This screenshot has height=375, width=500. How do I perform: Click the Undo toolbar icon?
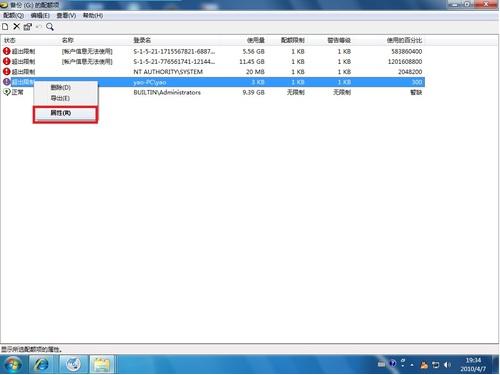(39, 27)
